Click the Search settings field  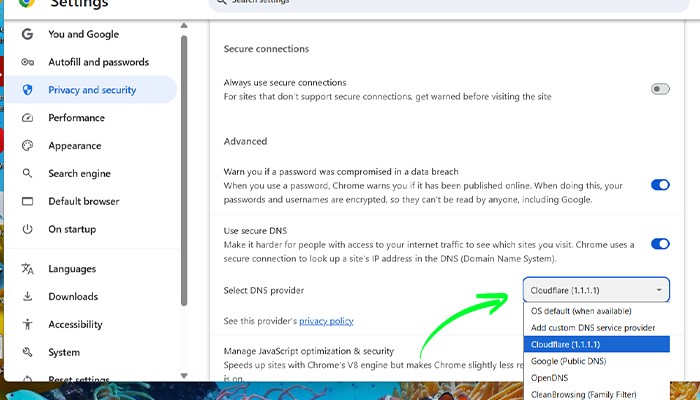450,4
